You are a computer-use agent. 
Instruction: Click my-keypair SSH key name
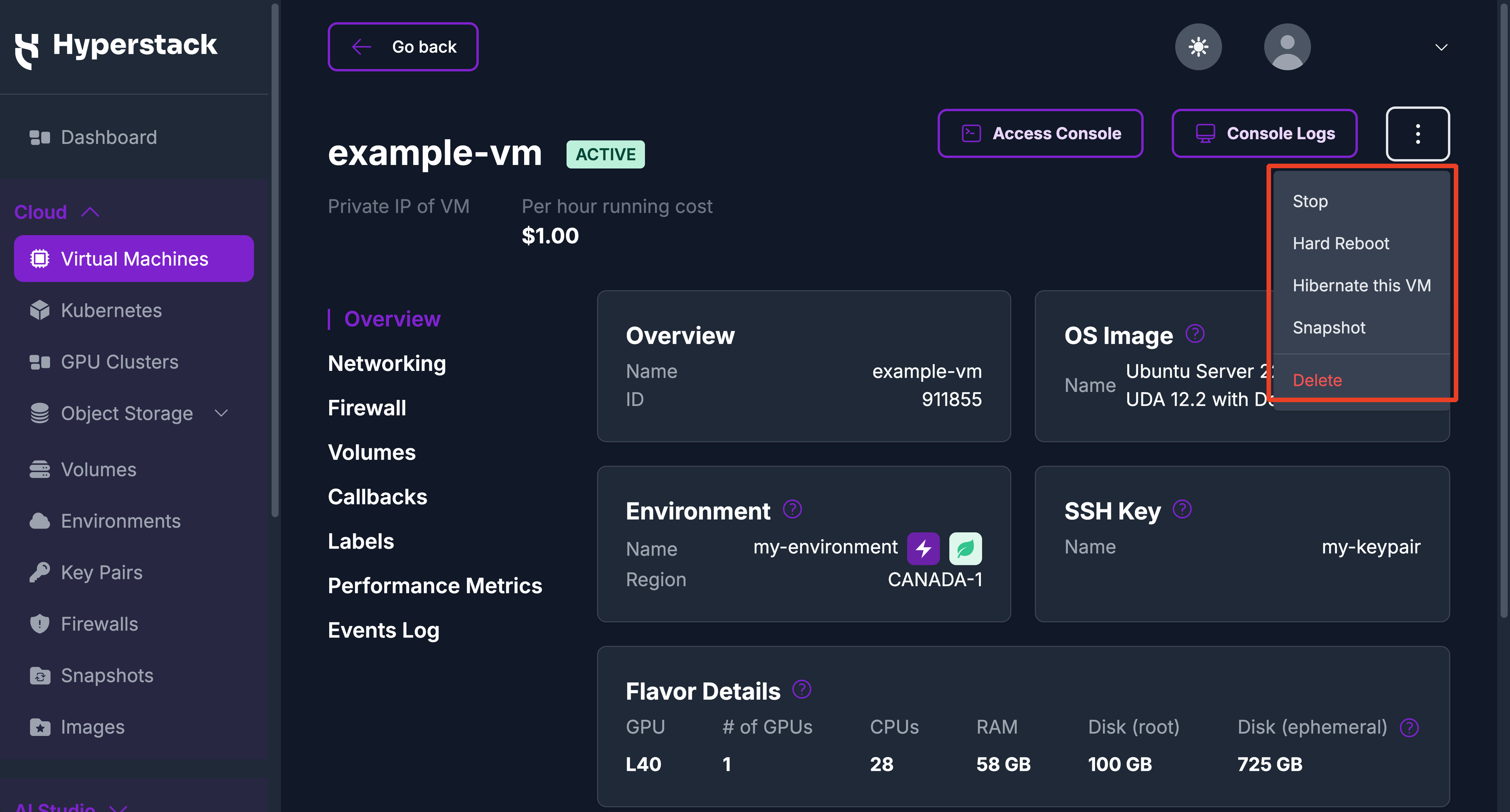coord(1370,547)
